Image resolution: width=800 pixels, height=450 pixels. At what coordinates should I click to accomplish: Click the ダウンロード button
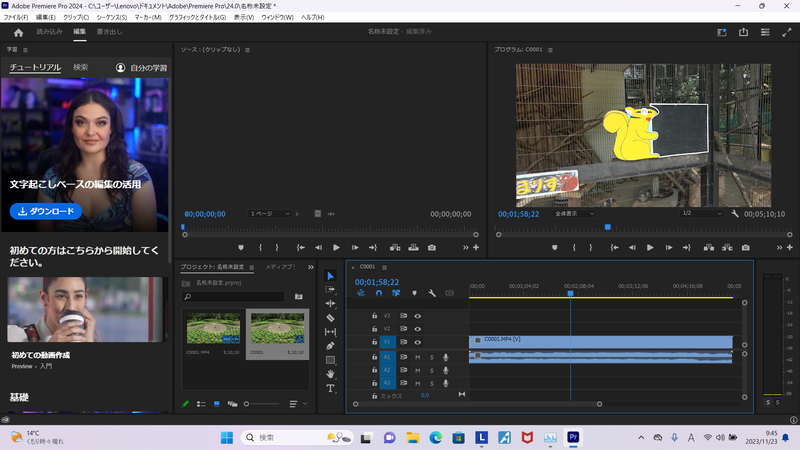pyautogui.click(x=45, y=211)
